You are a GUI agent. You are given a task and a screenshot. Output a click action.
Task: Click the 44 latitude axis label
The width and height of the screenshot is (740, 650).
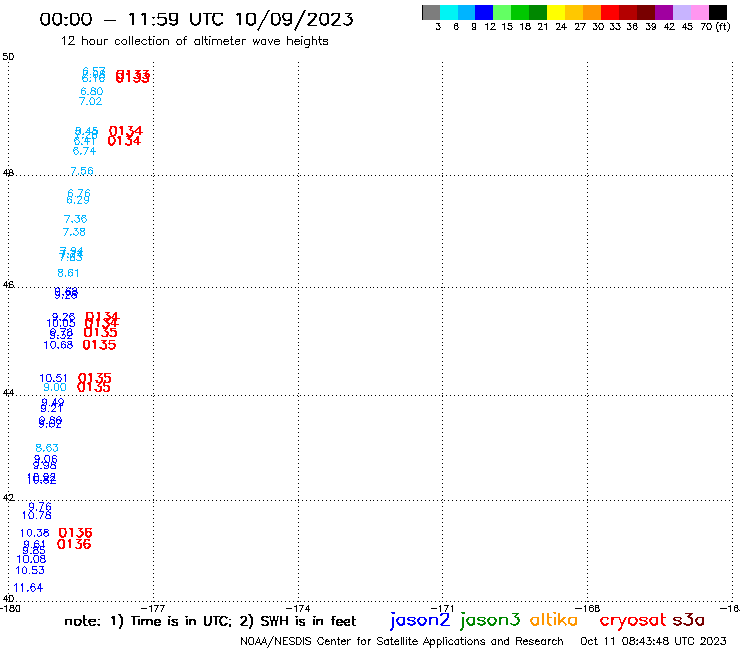[x=8, y=392]
